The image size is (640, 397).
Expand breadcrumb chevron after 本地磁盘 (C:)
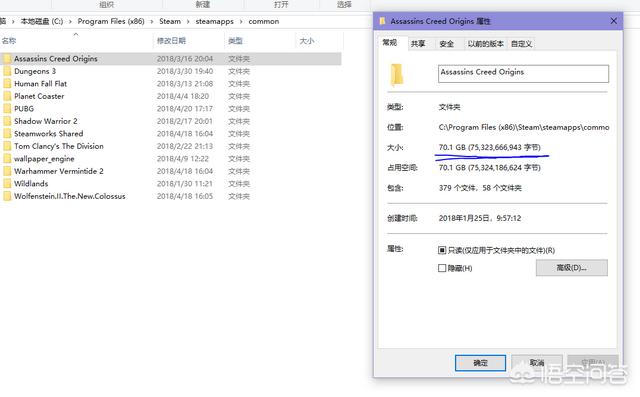coord(70,22)
